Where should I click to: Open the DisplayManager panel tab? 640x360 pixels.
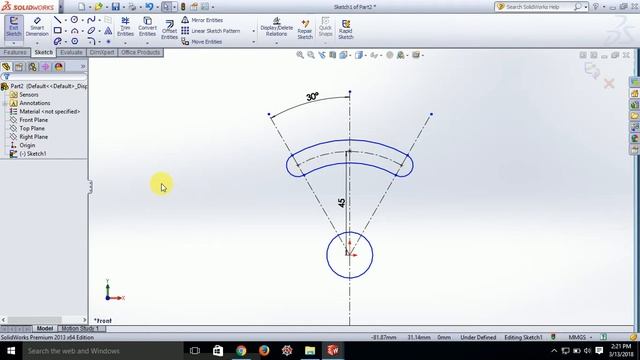click(x=58, y=67)
